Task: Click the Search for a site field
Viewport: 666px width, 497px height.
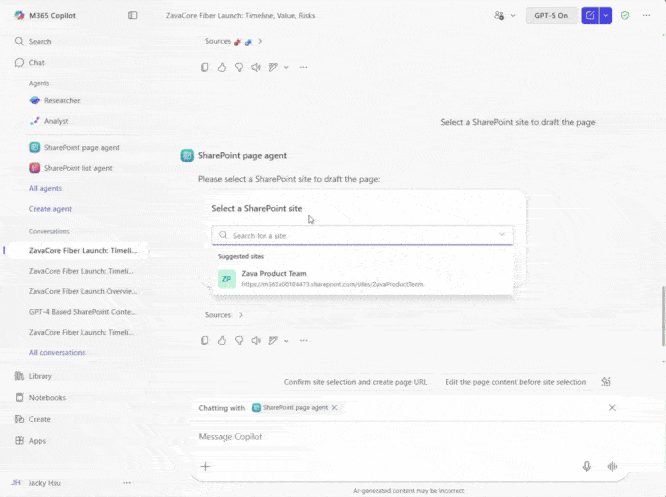Action: [x=362, y=235]
